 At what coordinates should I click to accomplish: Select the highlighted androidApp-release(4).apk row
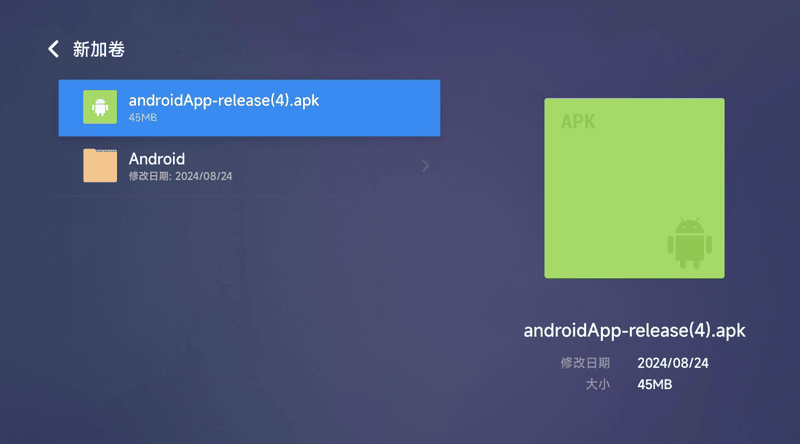[249, 107]
